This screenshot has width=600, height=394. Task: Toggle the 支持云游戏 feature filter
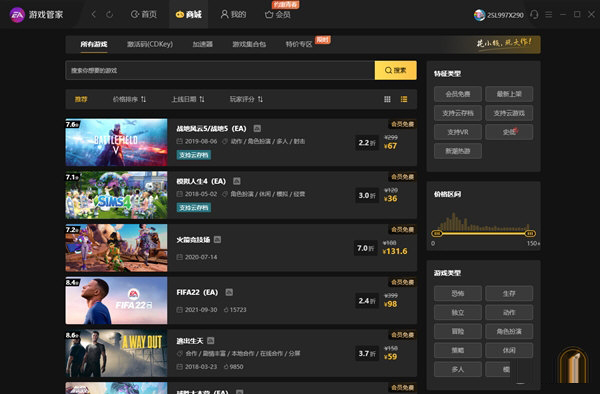click(509, 113)
